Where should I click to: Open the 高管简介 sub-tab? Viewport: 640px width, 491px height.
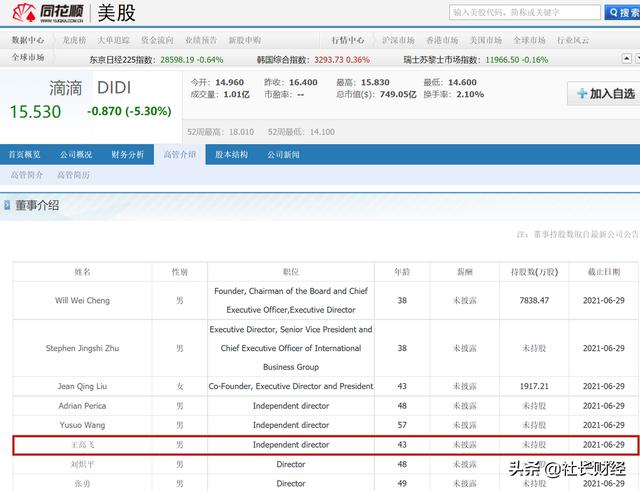tap(27, 175)
